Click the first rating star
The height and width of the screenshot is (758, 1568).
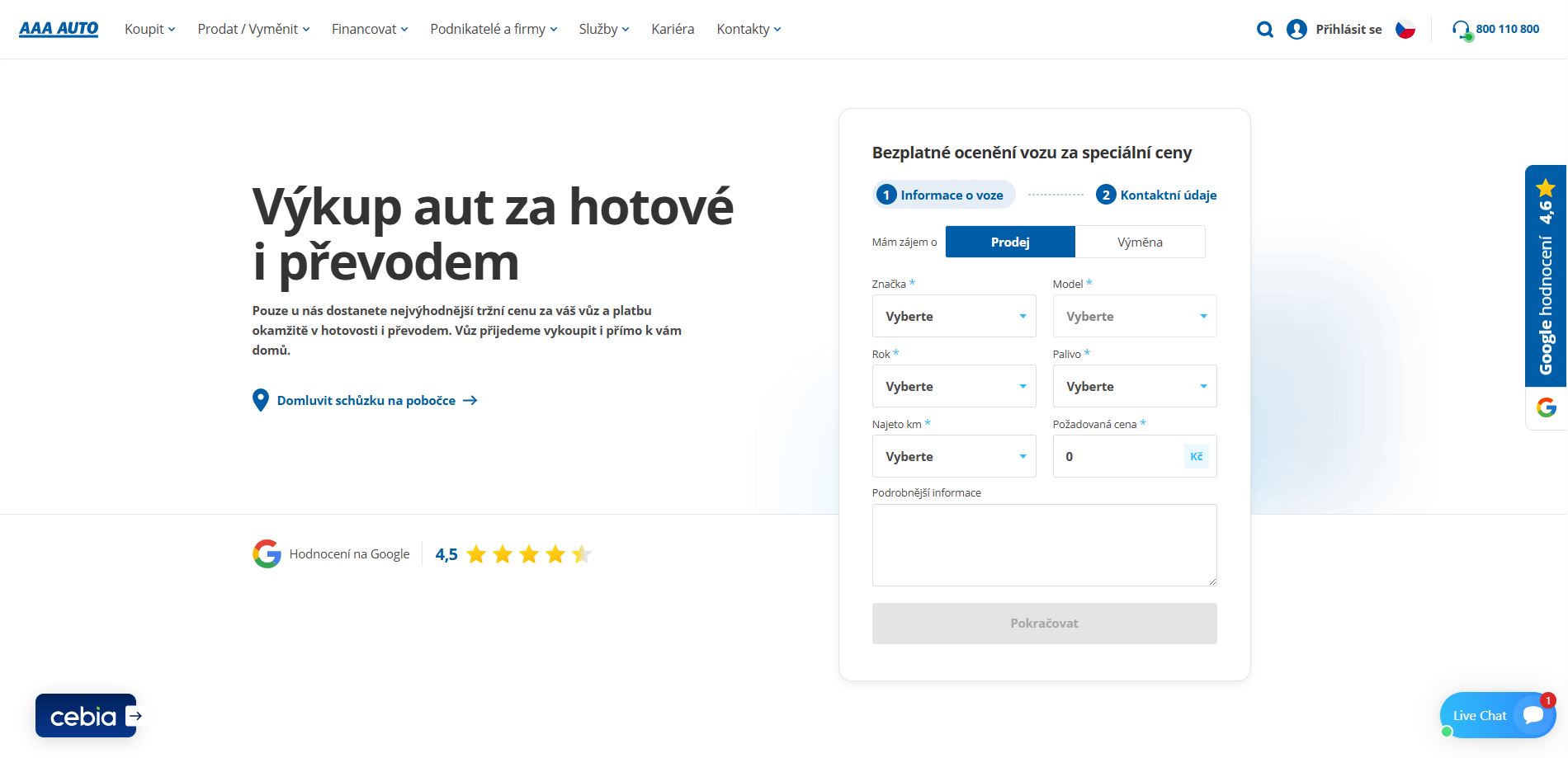476,554
